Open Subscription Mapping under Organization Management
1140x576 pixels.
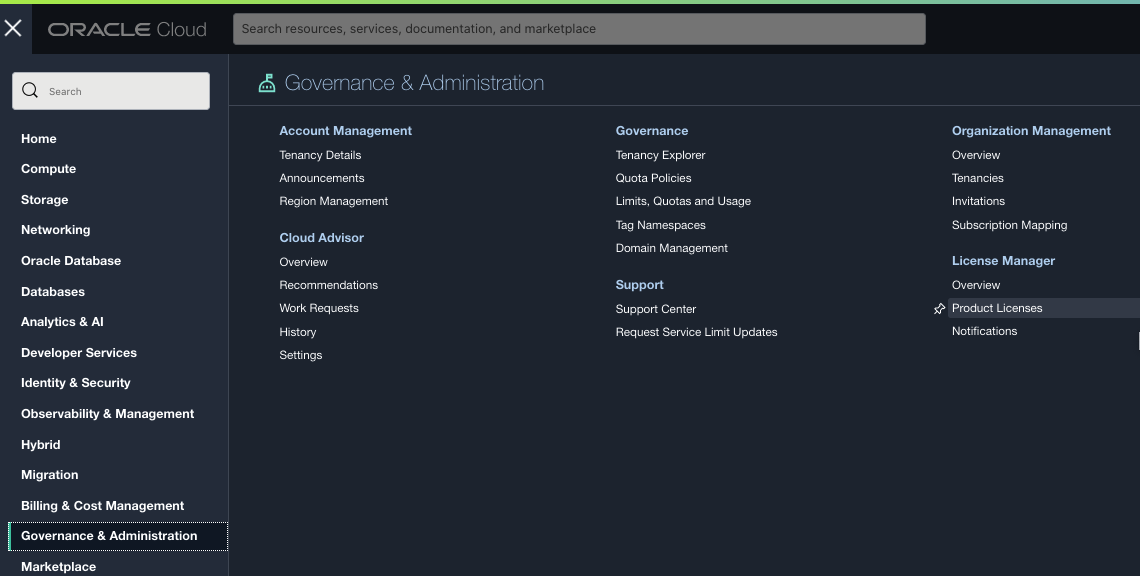point(1010,224)
